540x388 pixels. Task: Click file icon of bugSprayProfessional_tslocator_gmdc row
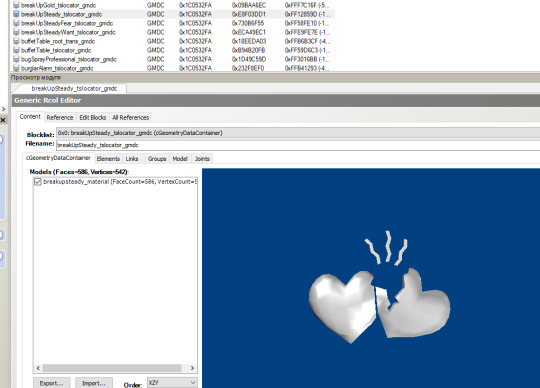(x=16, y=59)
